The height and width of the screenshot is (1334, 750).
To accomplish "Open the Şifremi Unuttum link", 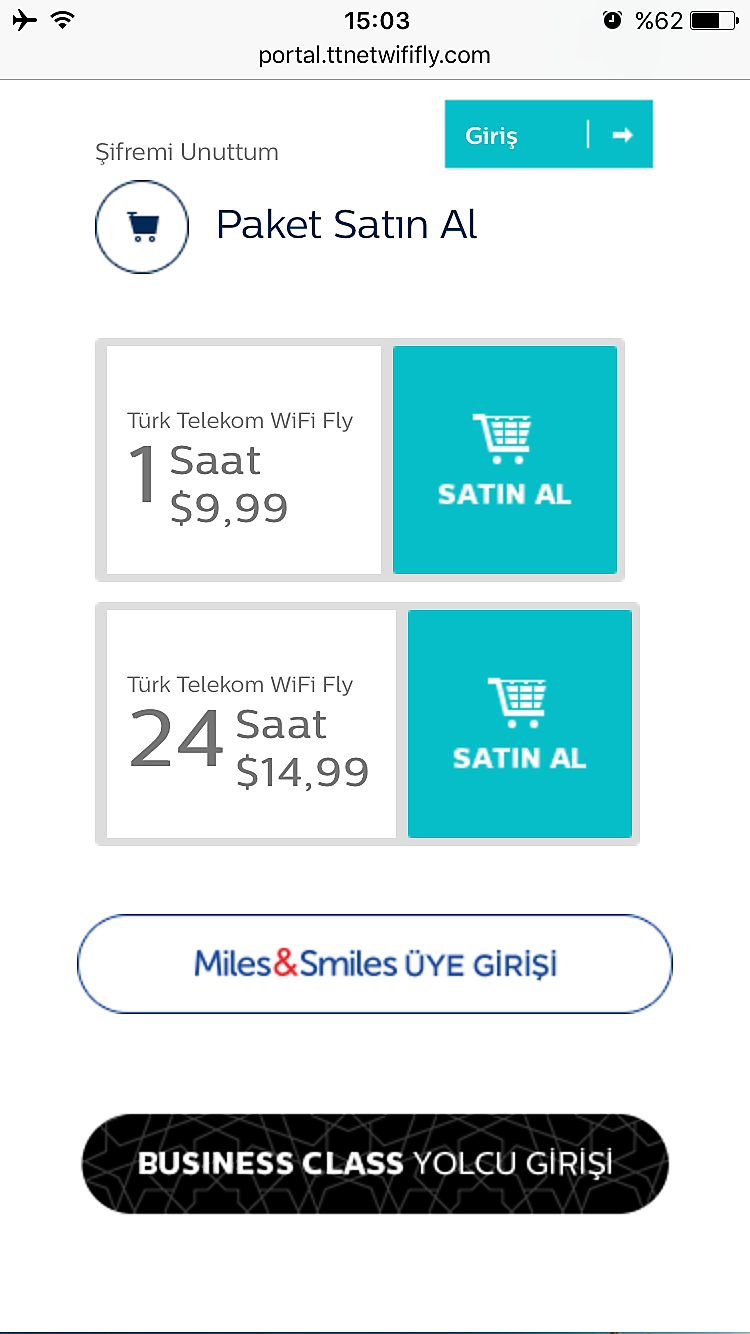I will coord(187,152).
